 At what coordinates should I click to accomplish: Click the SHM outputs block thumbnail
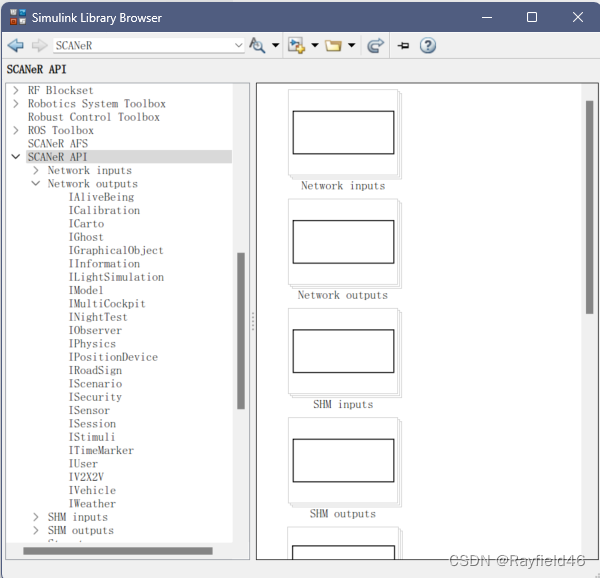click(x=344, y=462)
